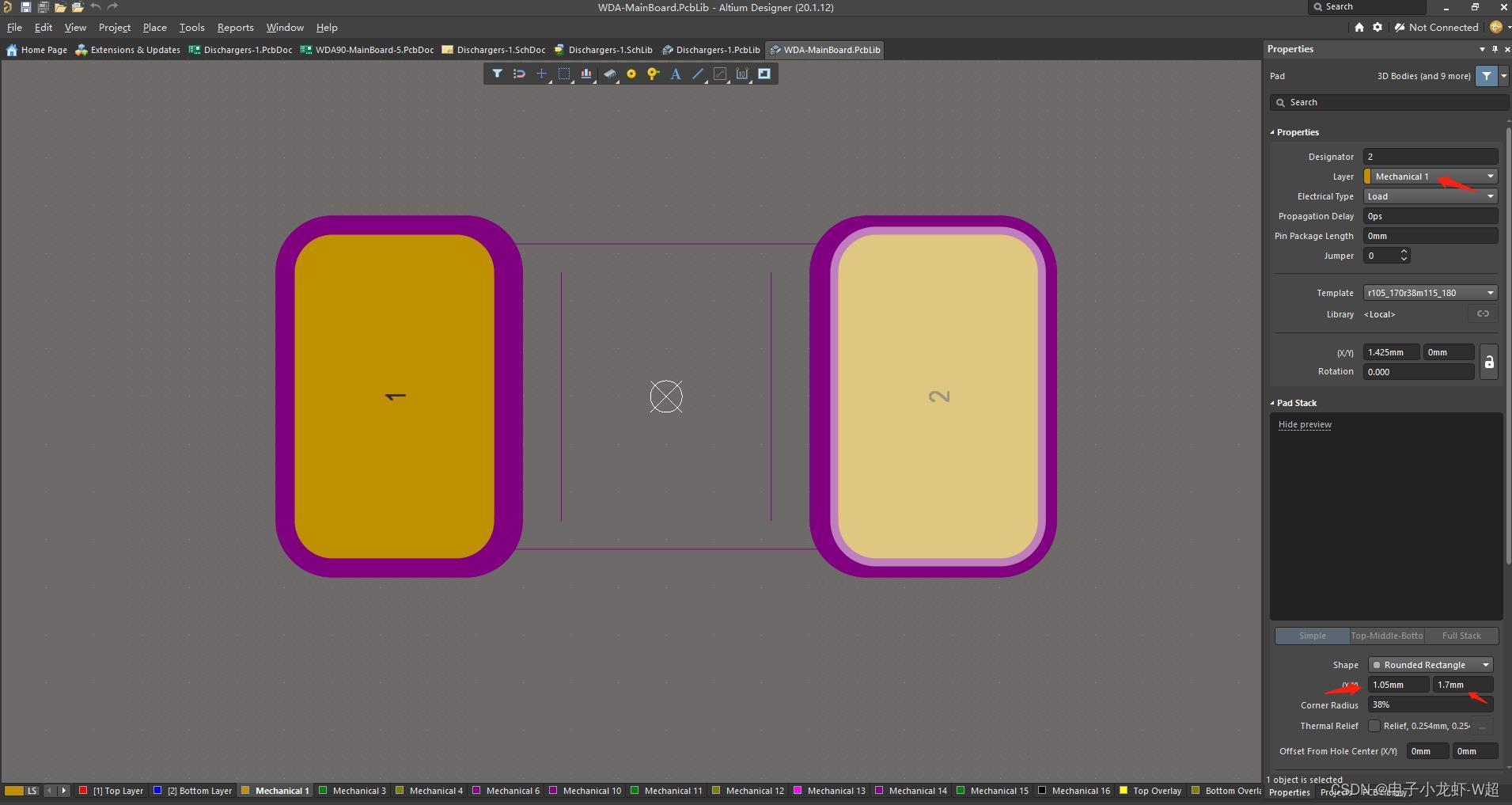Select the place string tool
Image resolution: width=1512 pixels, height=805 pixels.
tap(676, 74)
